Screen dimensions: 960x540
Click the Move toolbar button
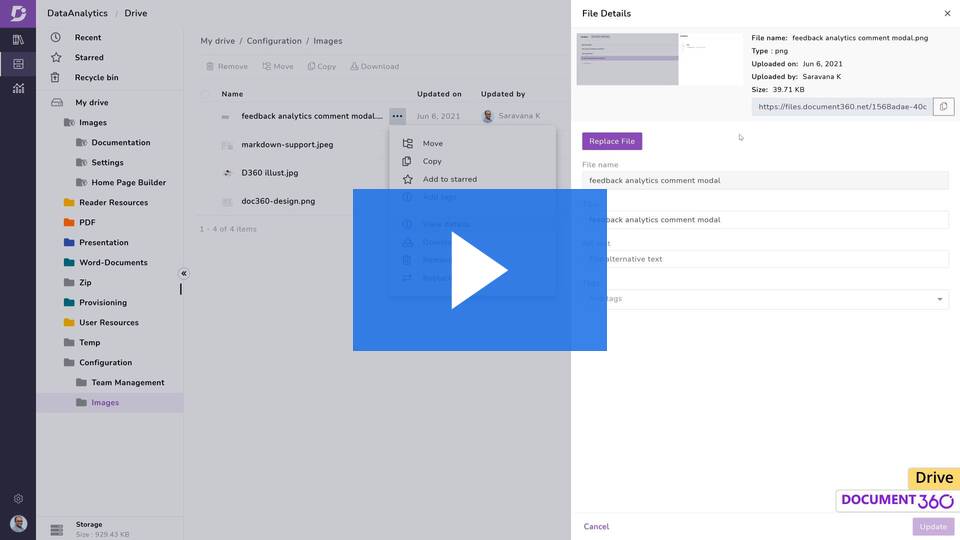278,67
